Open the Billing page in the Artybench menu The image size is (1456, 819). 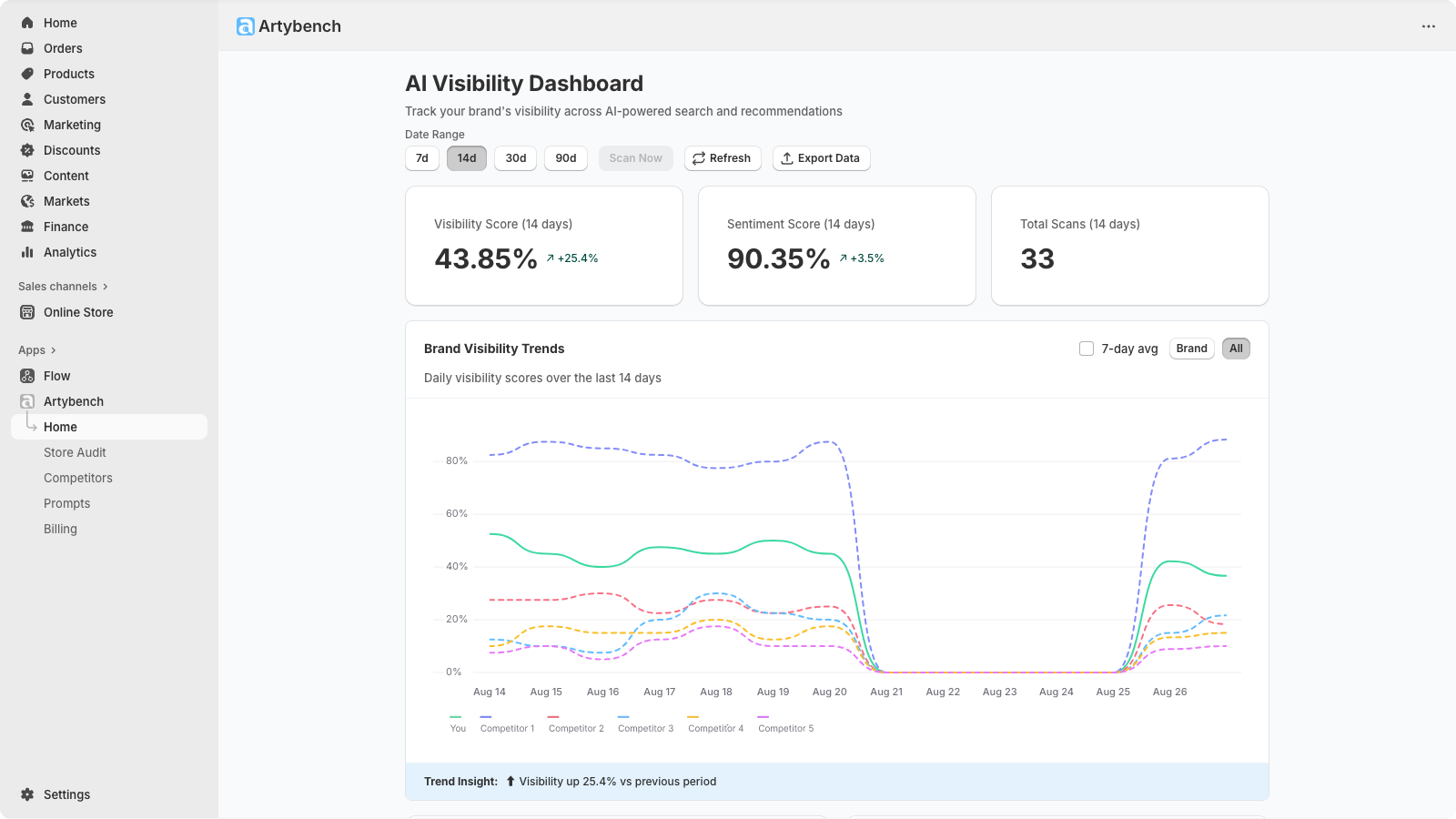tap(60, 529)
